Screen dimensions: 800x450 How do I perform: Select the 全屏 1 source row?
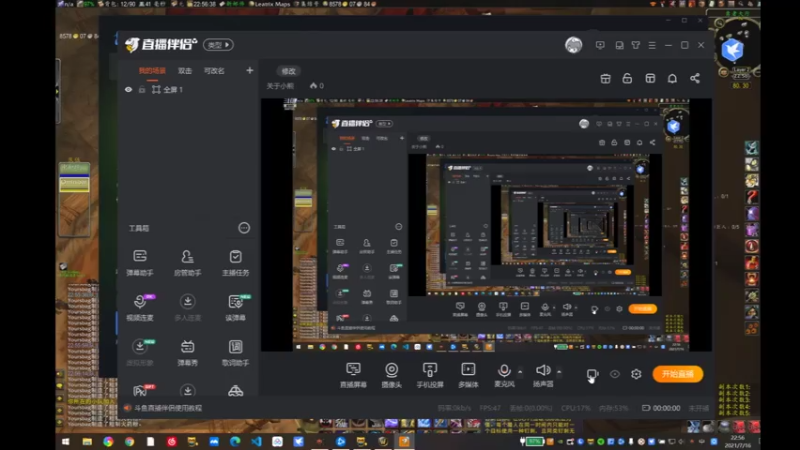click(x=187, y=89)
